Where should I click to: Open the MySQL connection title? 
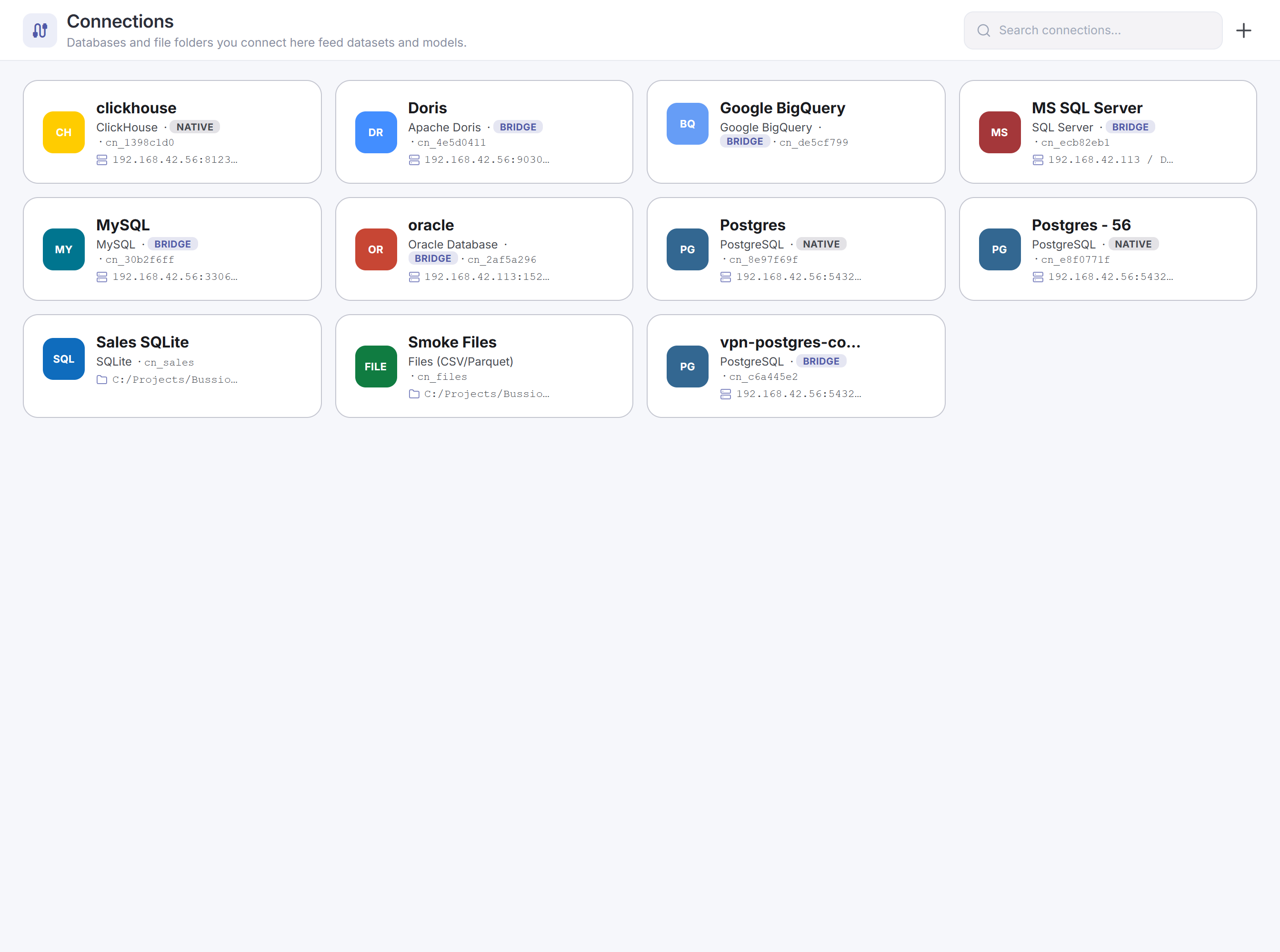click(123, 225)
